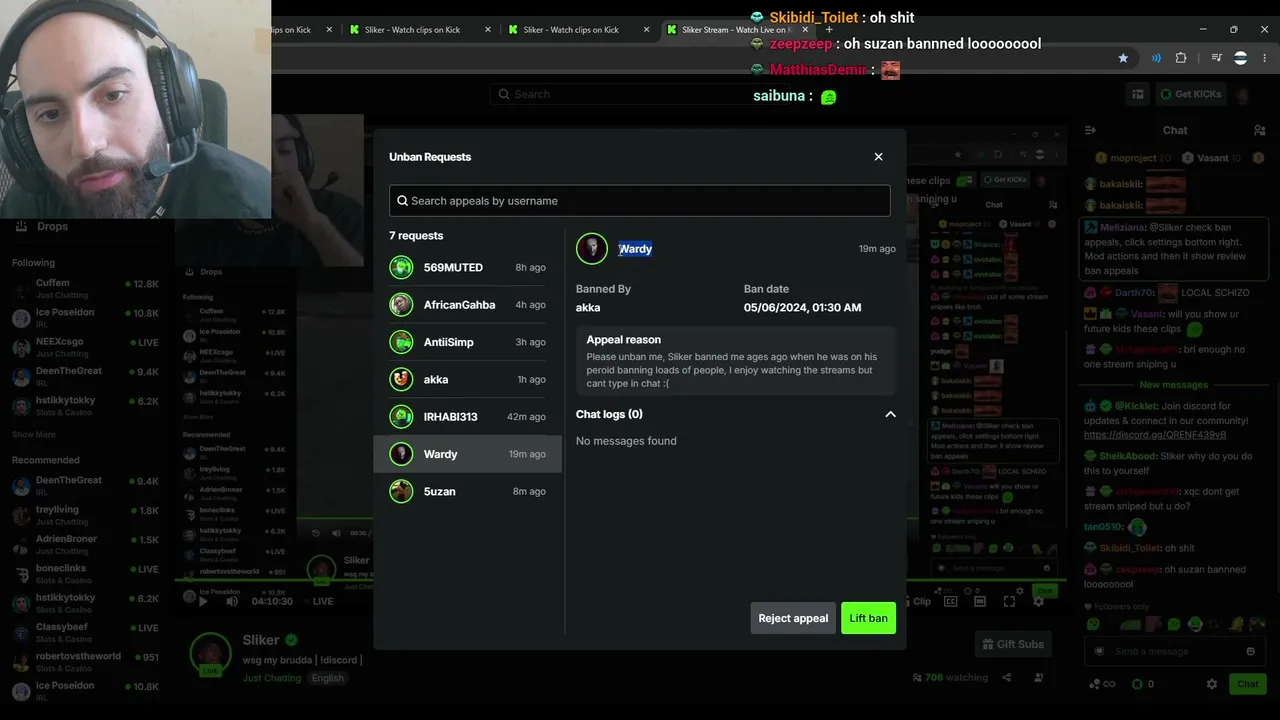Open the Chrome three-dot menu

(x=1264, y=58)
